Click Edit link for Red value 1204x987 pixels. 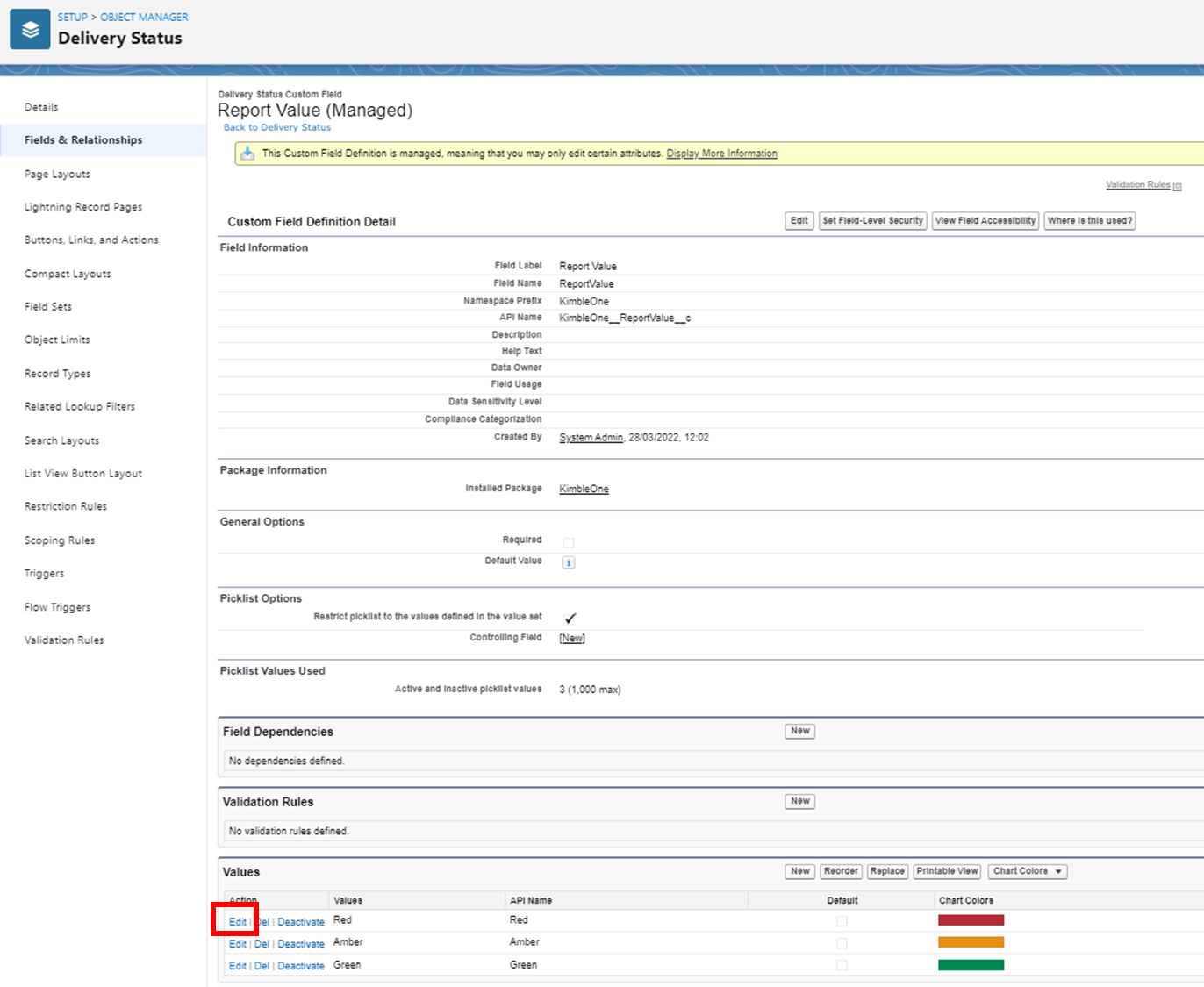point(238,922)
